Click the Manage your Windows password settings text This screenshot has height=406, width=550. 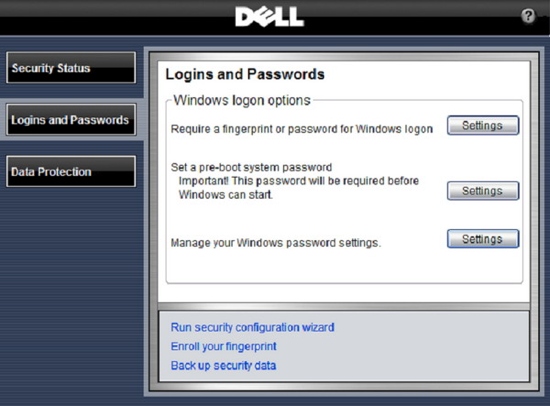(276, 243)
